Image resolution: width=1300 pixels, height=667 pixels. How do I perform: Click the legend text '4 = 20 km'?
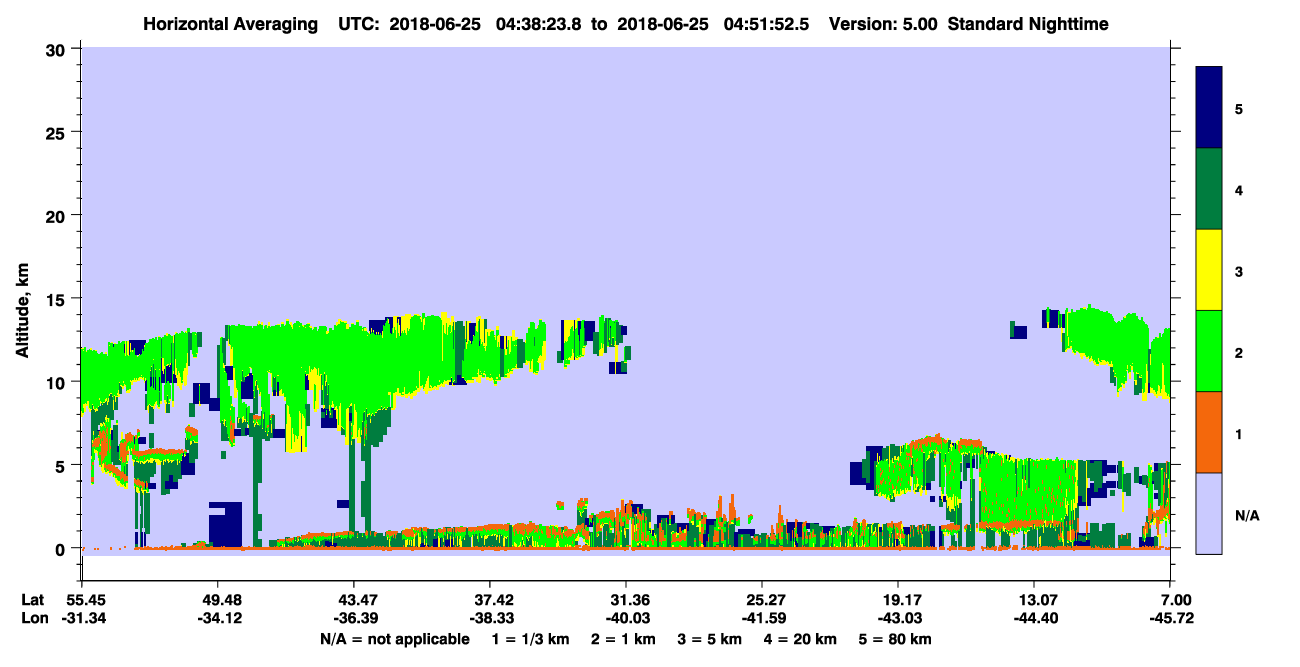click(801, 639)
